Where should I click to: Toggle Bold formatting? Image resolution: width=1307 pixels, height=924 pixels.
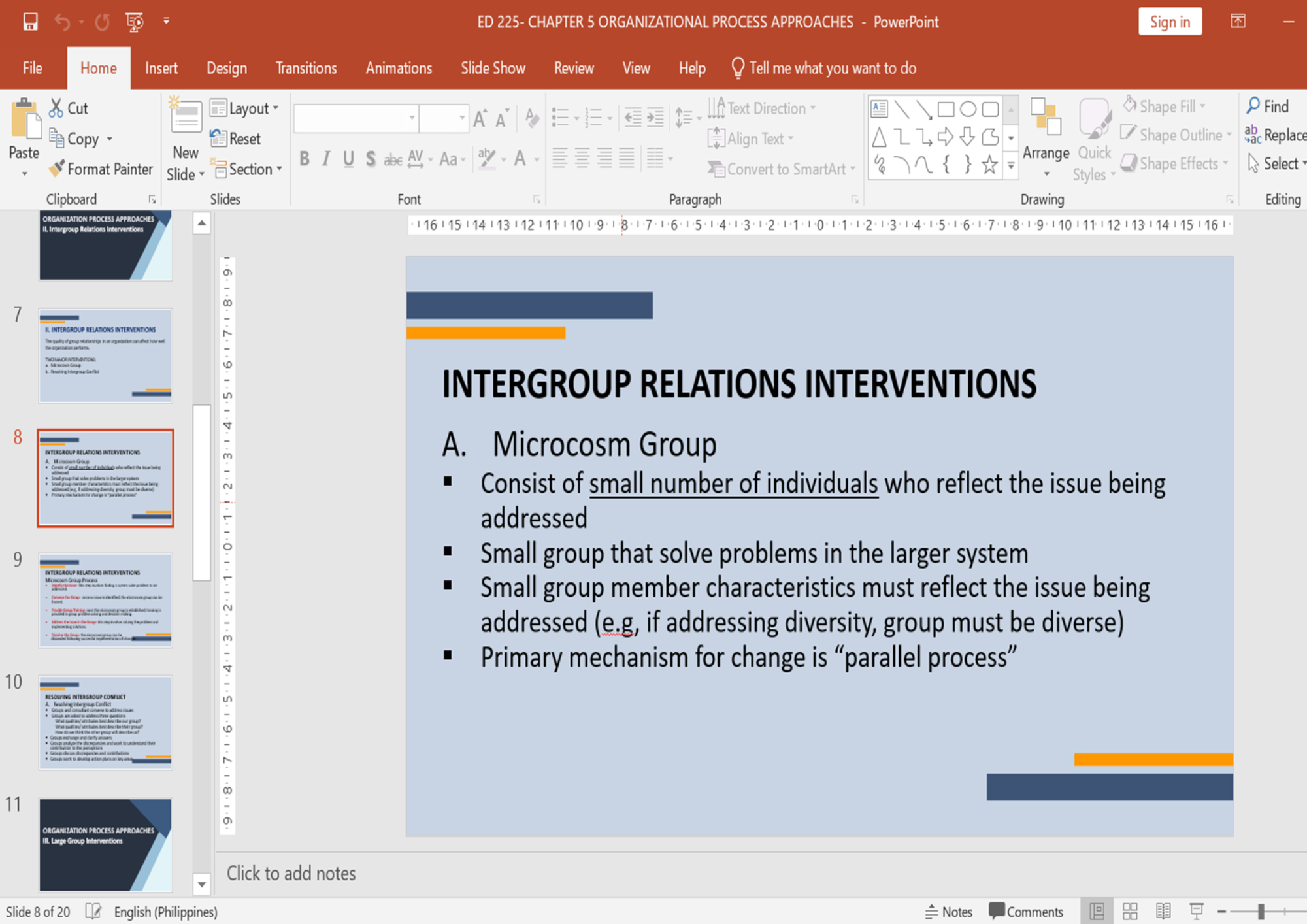coord(305,159)
